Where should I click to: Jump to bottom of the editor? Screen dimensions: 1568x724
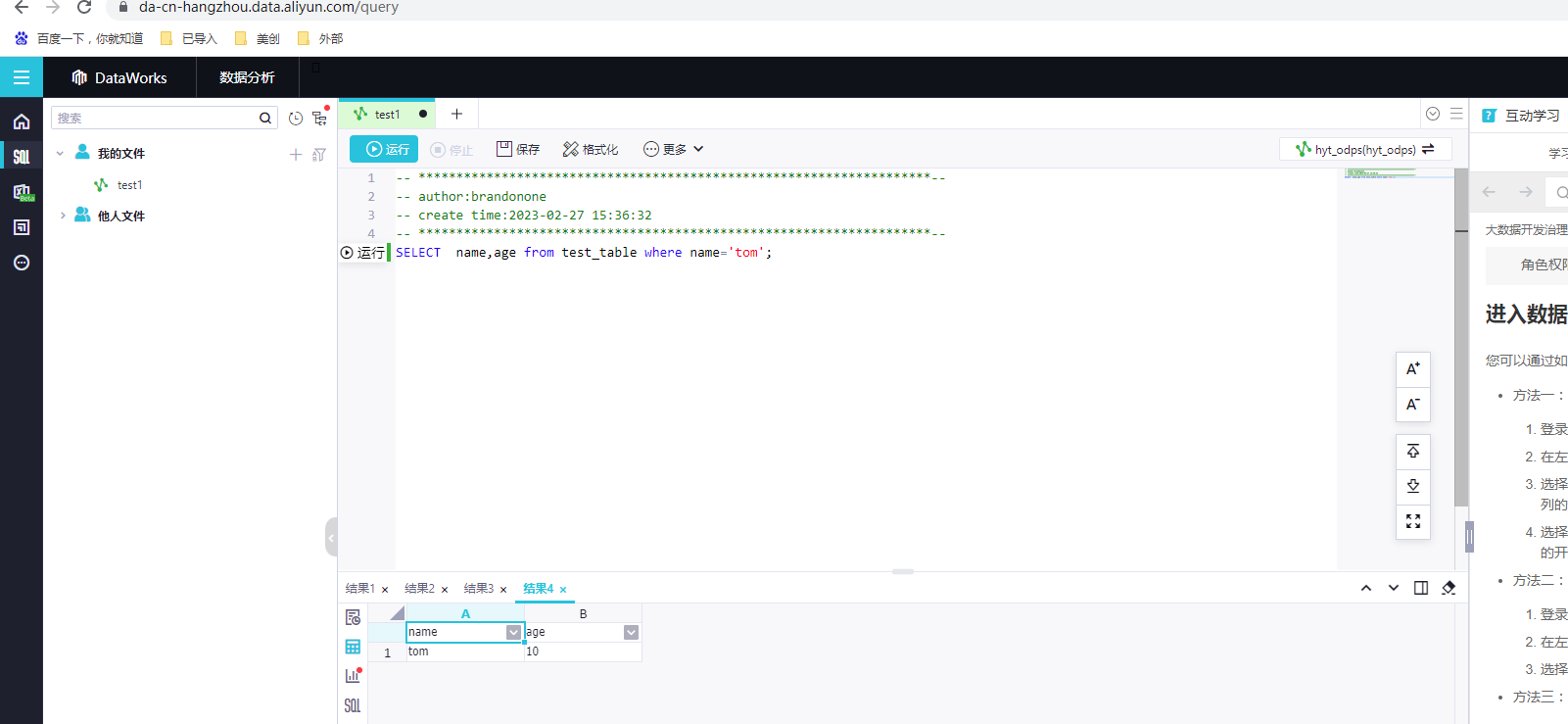1413,486
